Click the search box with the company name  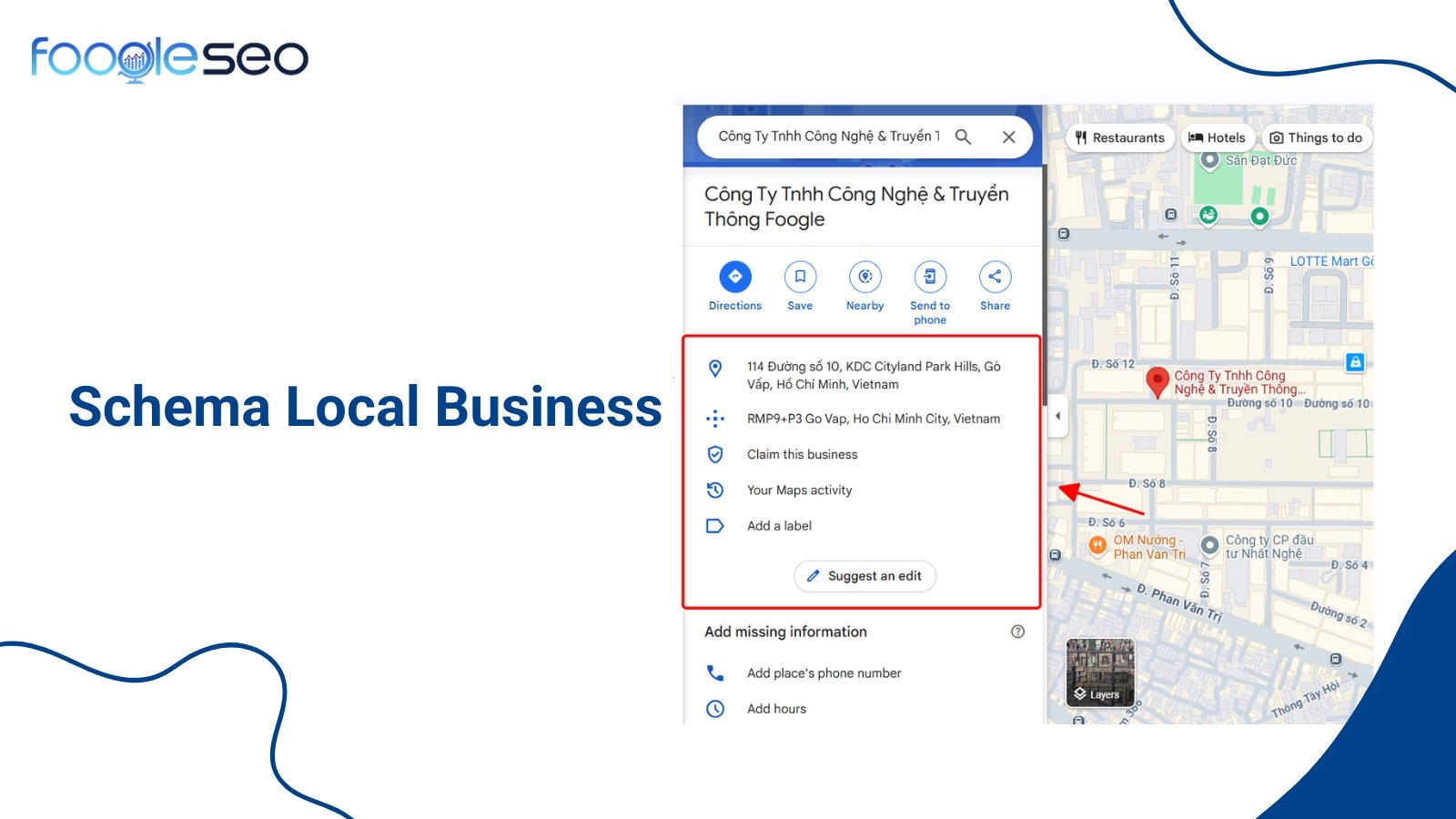(x=864, y=136)
